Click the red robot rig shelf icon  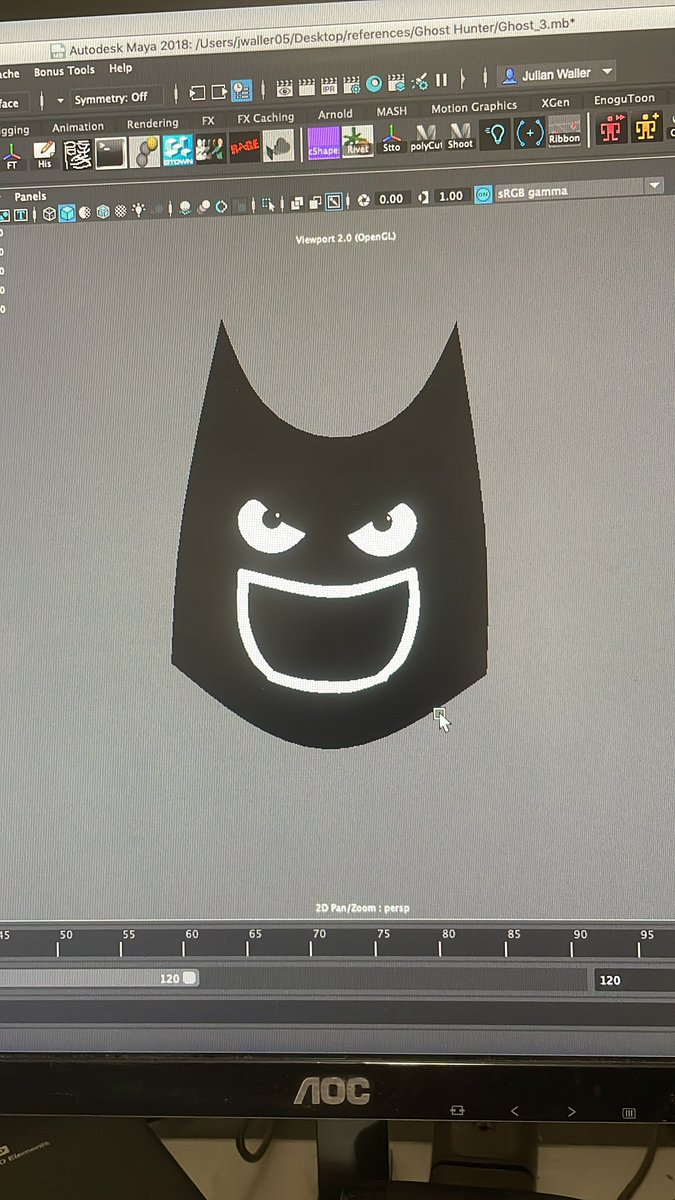[x=613, y=130]
